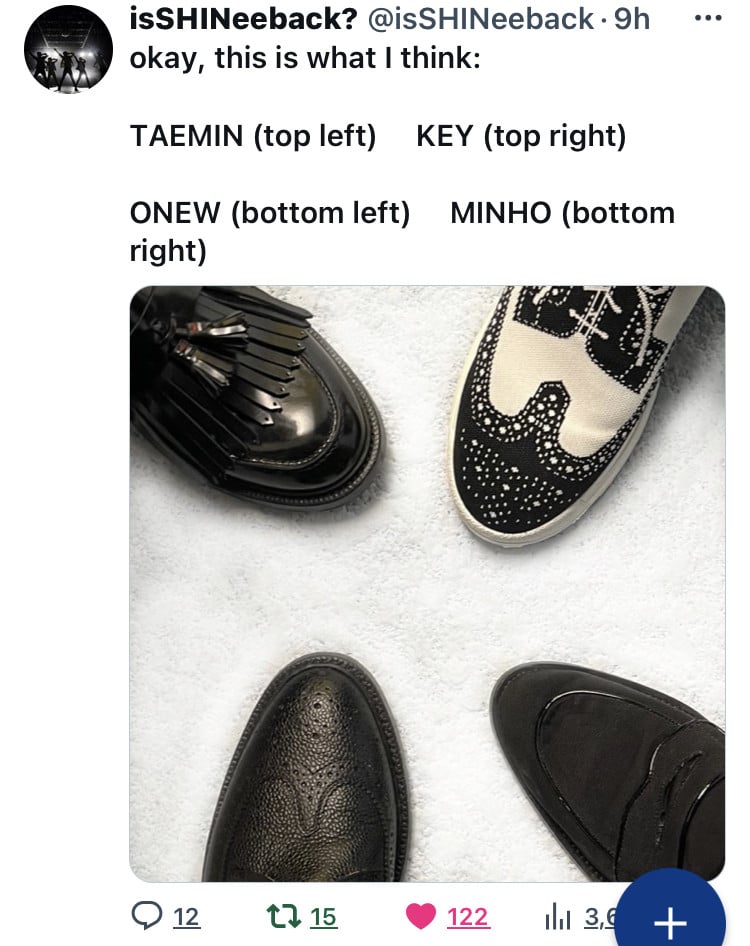The image size is (750, 946).
Task: Open the reply comment icon
Action: [147, 916]
